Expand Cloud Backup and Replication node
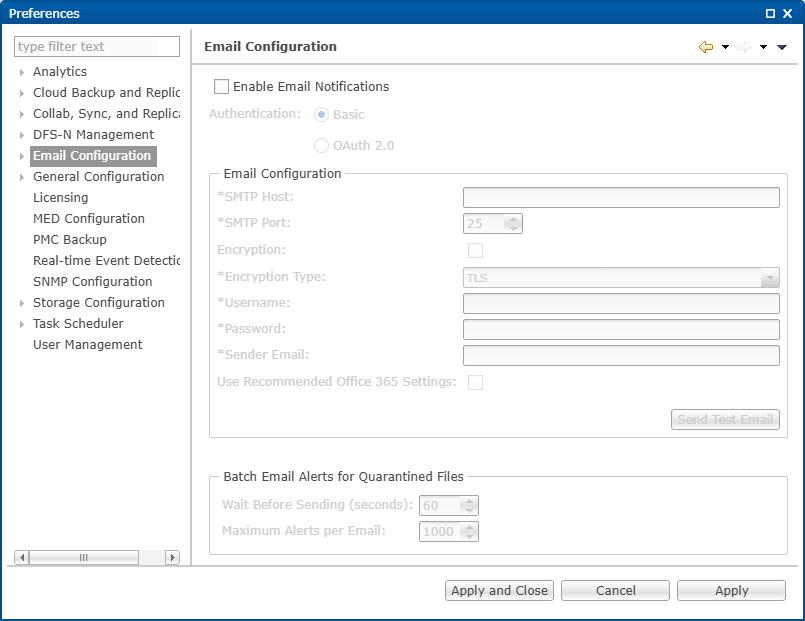 (22, 93)
